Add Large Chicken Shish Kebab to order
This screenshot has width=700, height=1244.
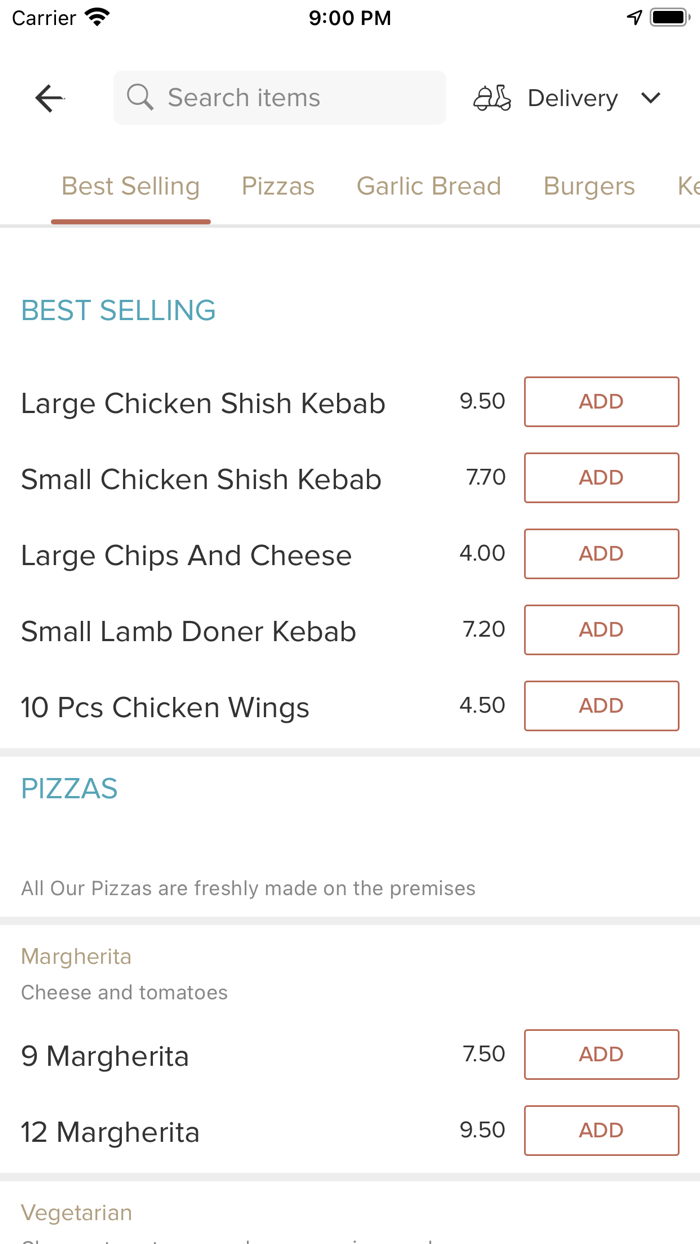(601, 402)
